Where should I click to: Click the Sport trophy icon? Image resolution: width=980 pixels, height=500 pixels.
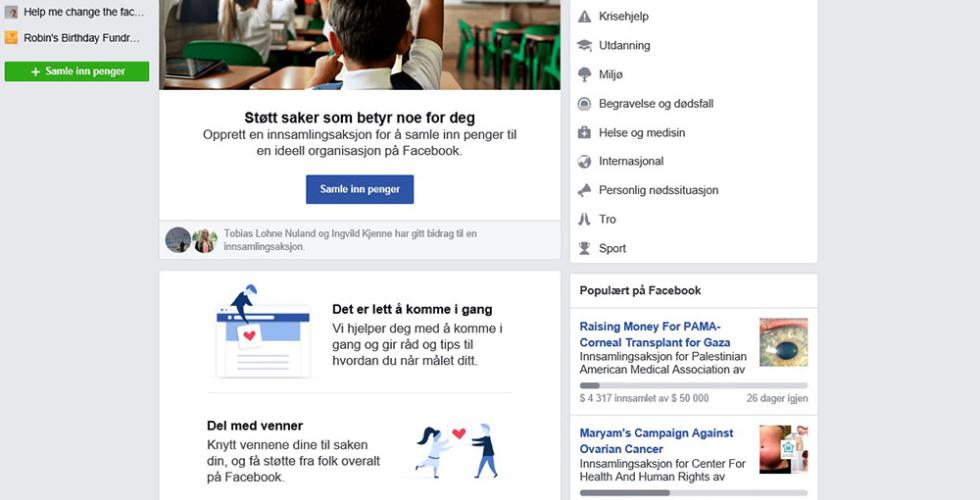(584, 248)
